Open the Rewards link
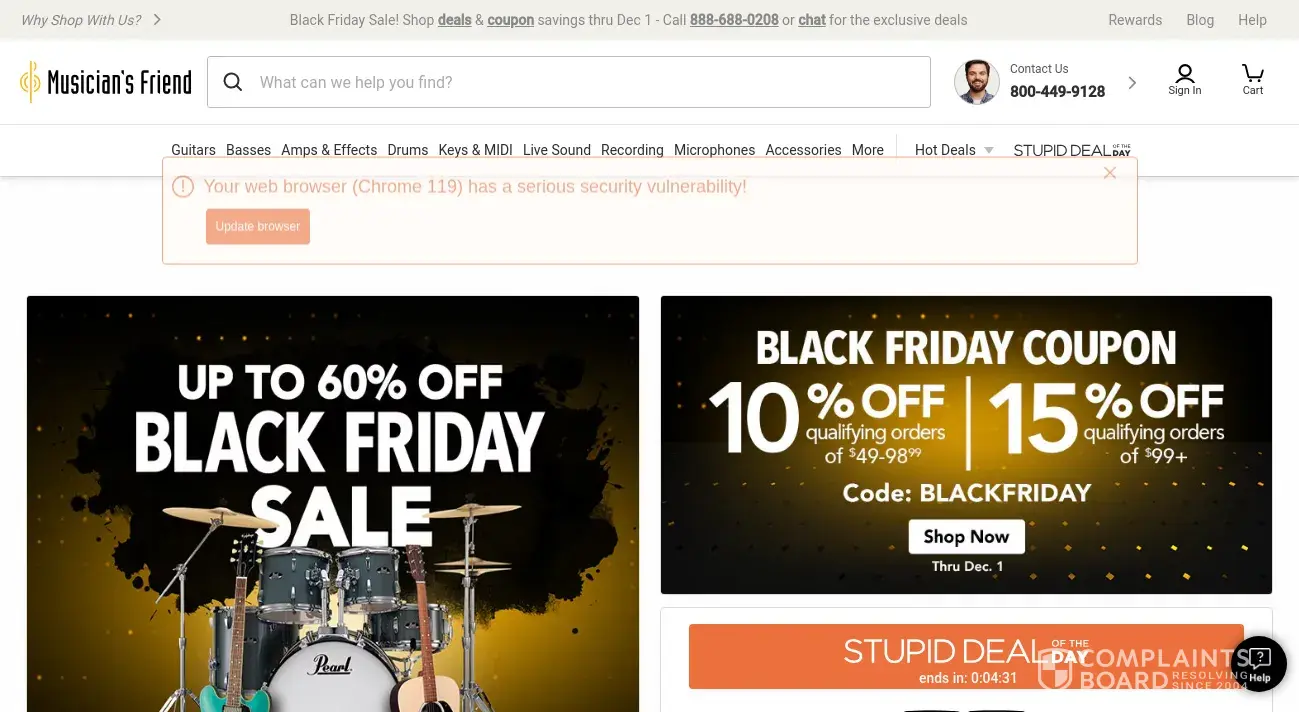This screenshot has height=712, width=1299. click(x=1135, y=20)
